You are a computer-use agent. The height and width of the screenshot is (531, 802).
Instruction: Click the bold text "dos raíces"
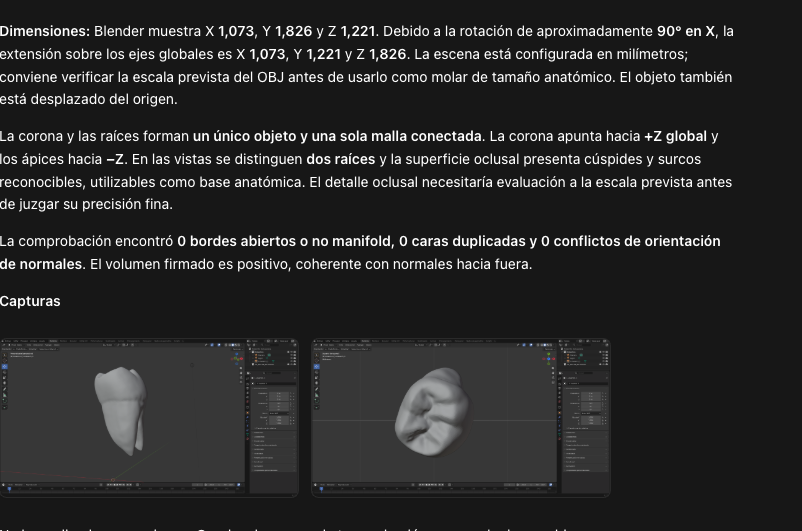(341, 159)
